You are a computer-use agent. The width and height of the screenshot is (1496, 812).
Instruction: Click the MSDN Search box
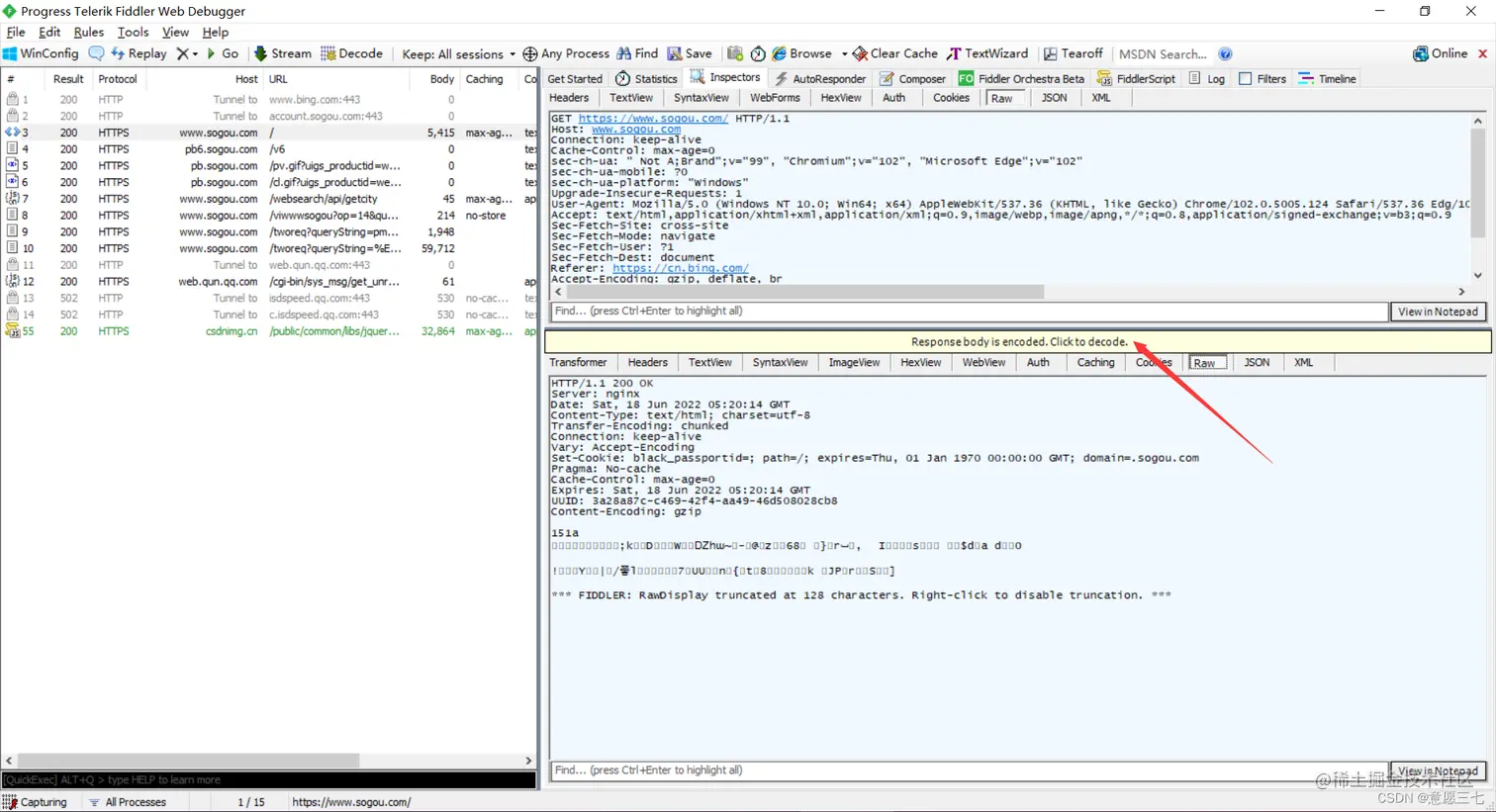tap(1164, 53)
